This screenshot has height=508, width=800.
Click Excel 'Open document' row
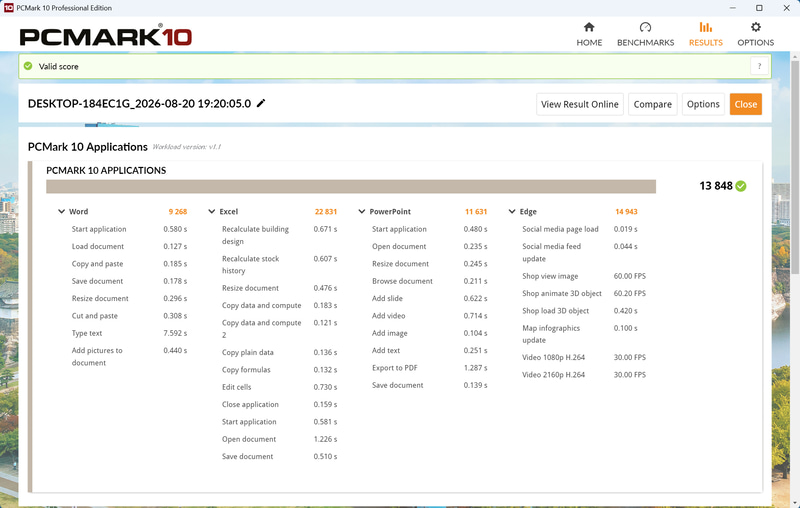pyautogui.click(x=279, y=439)
